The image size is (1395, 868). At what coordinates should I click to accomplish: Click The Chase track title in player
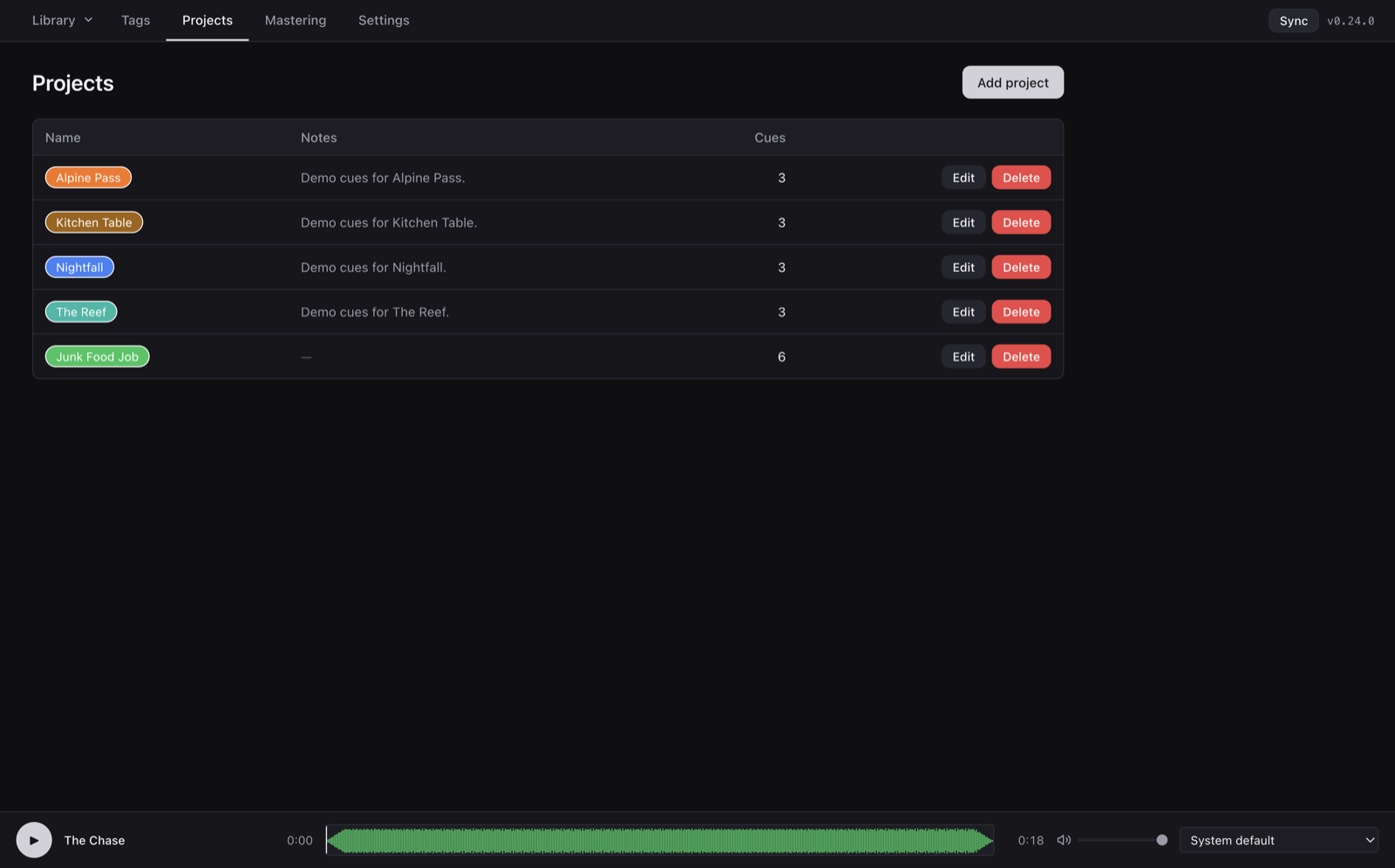[x=94, y=840]
